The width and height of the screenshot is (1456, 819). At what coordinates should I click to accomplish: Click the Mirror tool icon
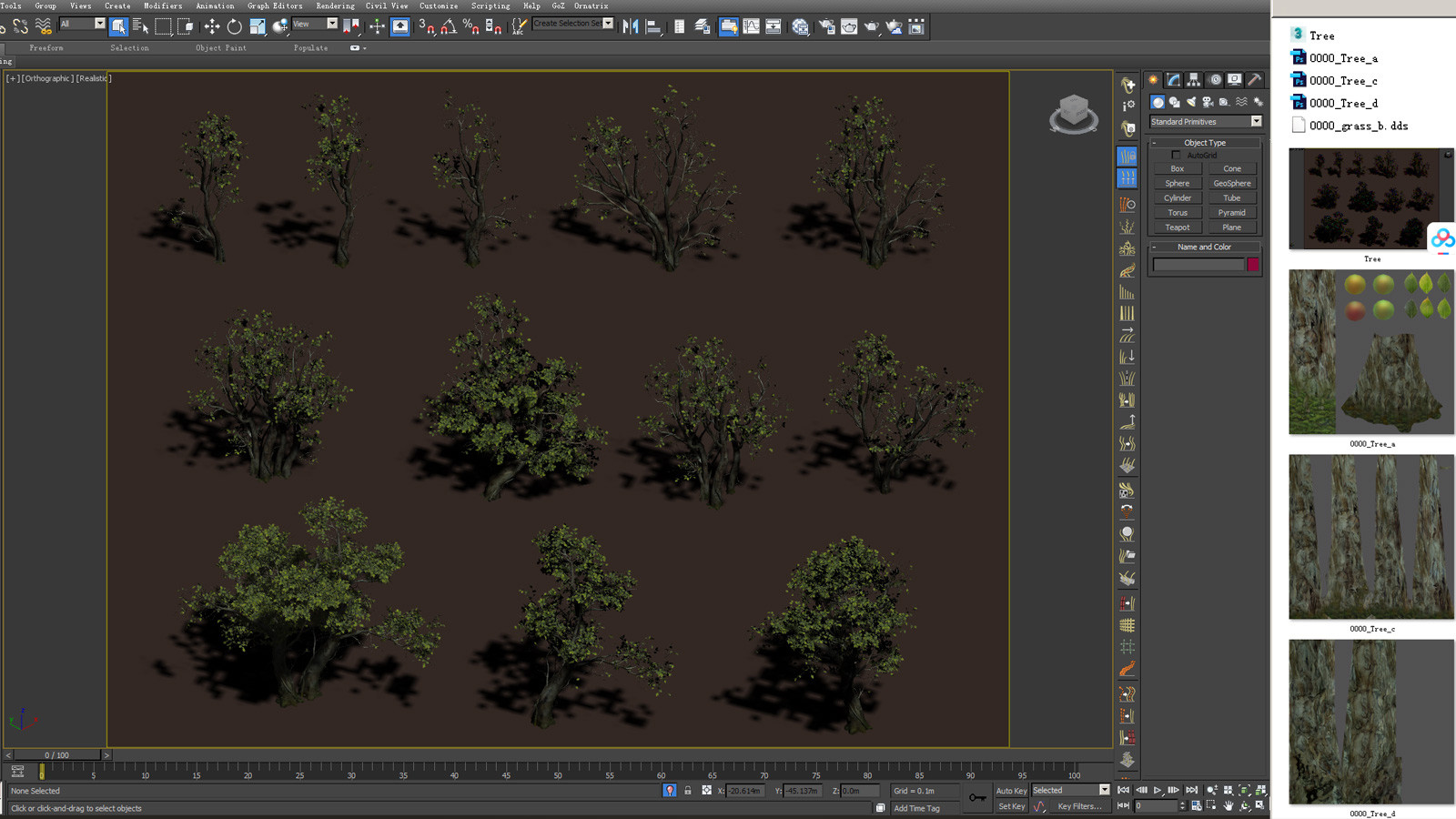(632, 26)
